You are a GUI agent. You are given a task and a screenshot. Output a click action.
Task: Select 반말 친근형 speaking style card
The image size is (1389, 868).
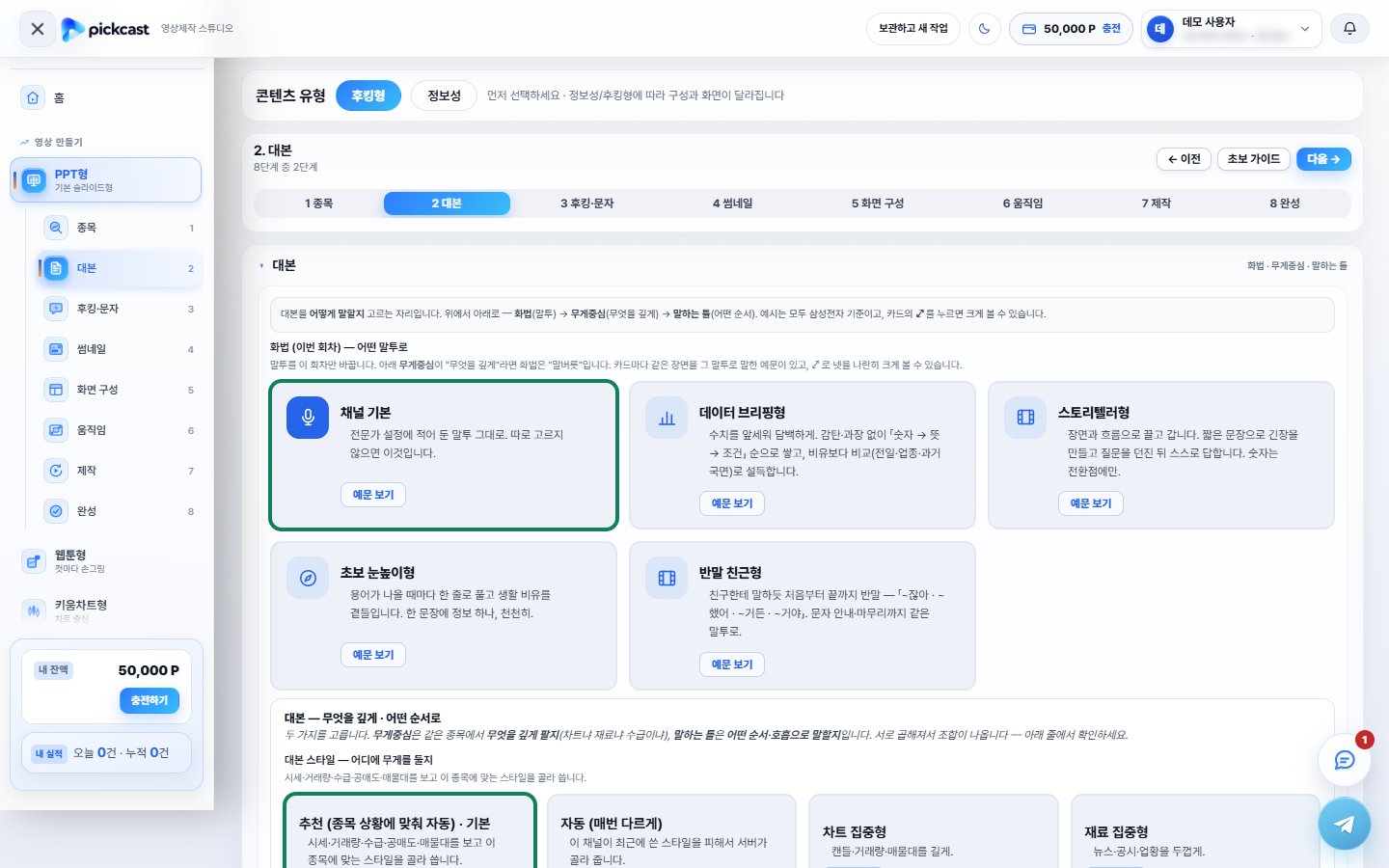click(803, 615)
